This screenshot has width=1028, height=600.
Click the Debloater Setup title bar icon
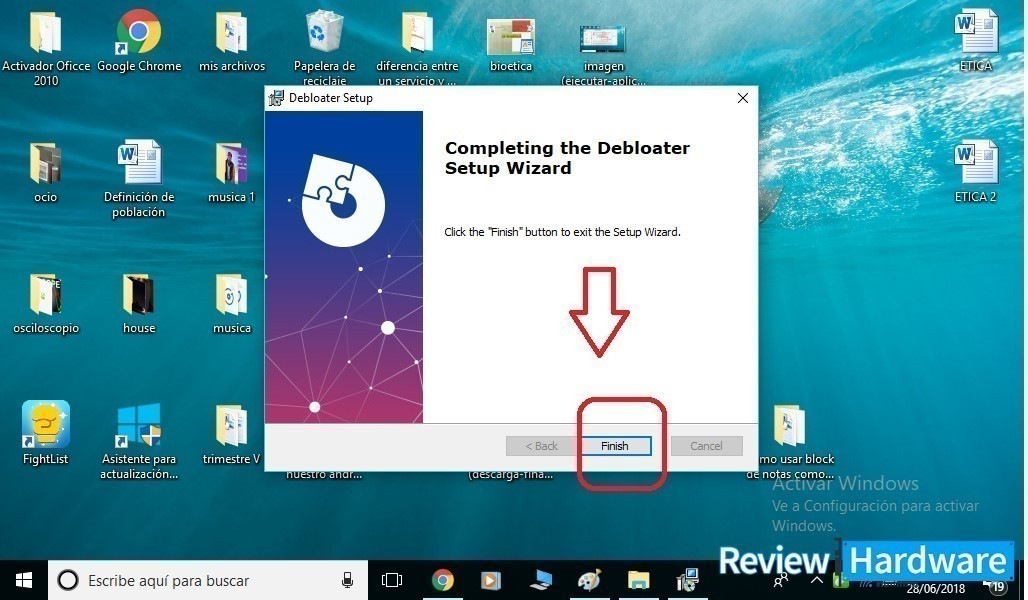click(x=276, y=98)
